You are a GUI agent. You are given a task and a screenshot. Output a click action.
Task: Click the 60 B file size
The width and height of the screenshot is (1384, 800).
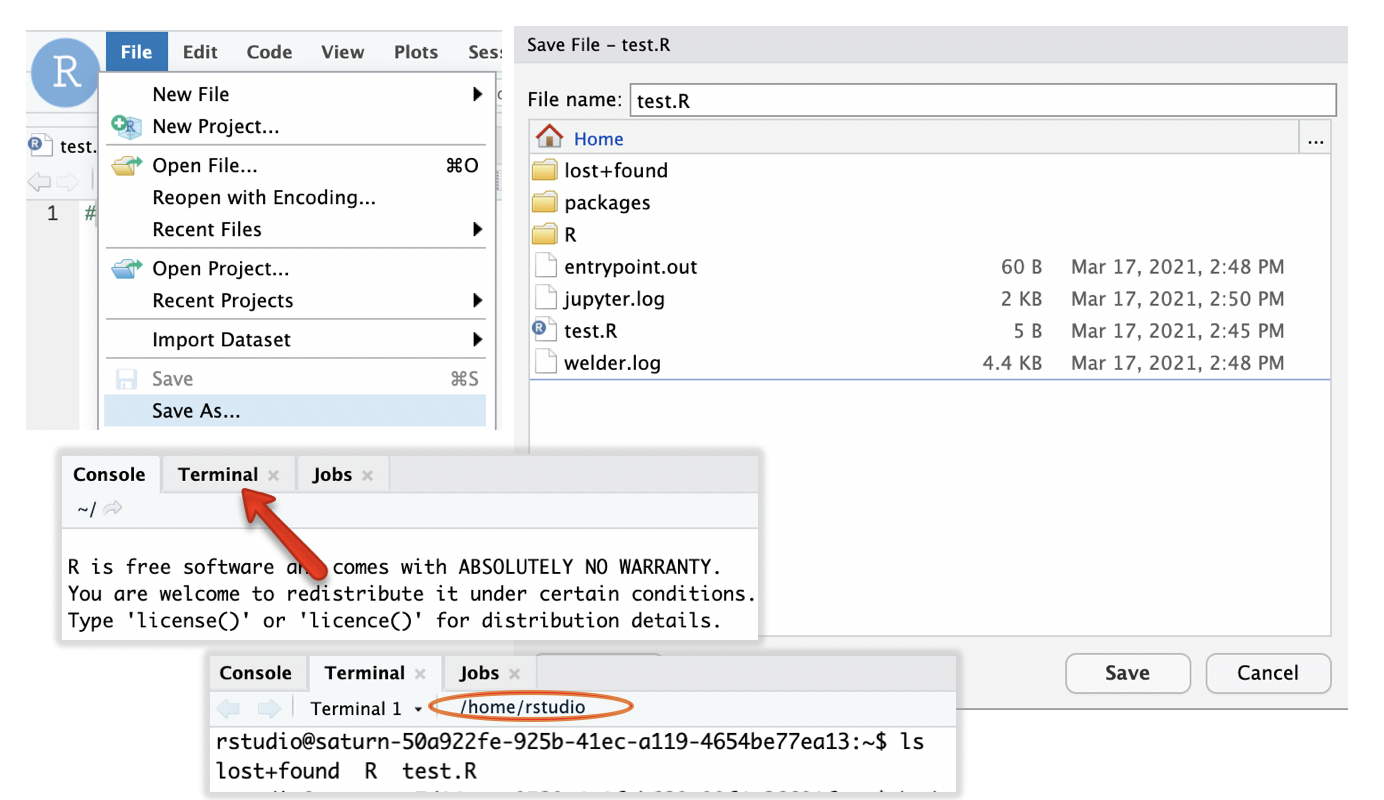click(1021, 267)
